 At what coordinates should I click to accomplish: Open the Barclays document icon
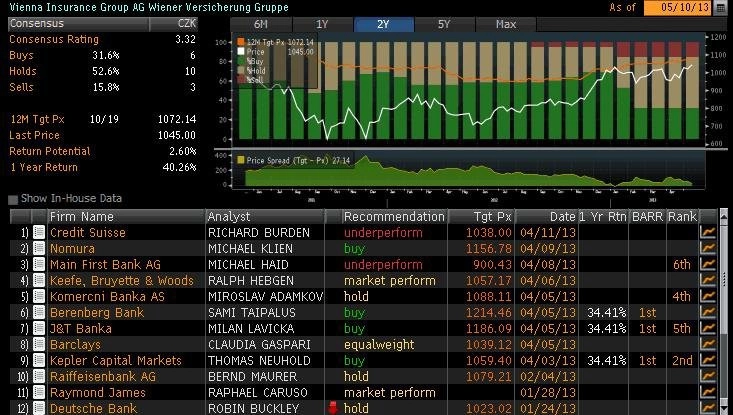tap(39, 344)
